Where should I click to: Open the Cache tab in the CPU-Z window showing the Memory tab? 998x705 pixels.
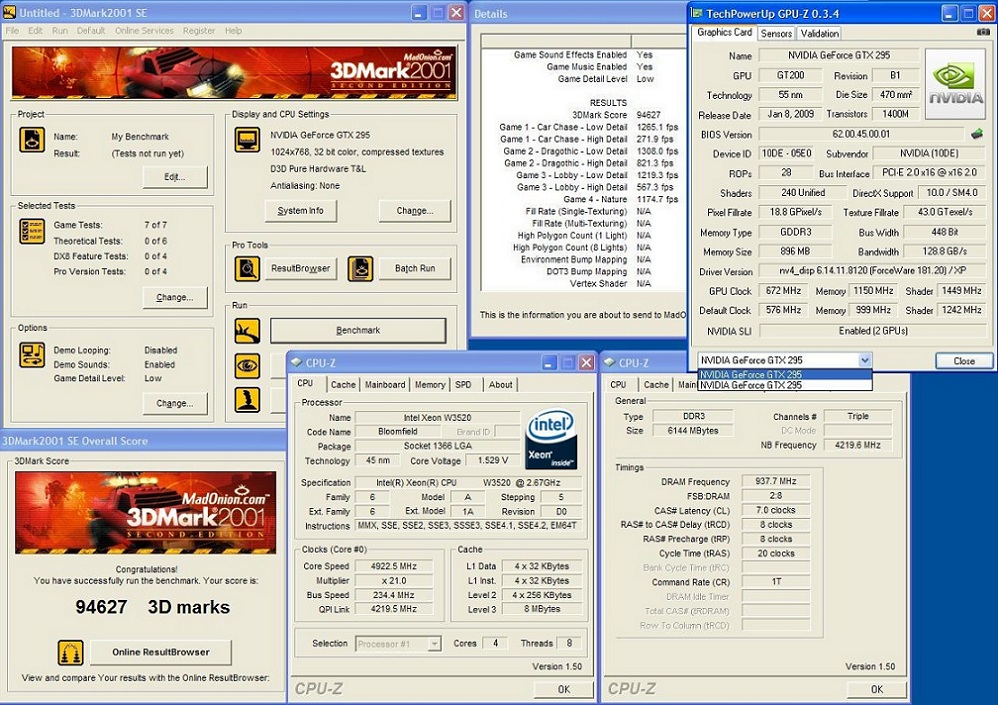(656, 384)
